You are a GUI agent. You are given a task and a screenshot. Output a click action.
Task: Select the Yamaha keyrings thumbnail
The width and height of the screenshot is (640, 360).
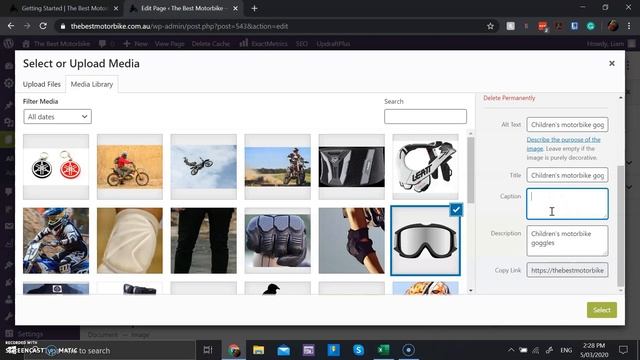(x=56, y=167)
